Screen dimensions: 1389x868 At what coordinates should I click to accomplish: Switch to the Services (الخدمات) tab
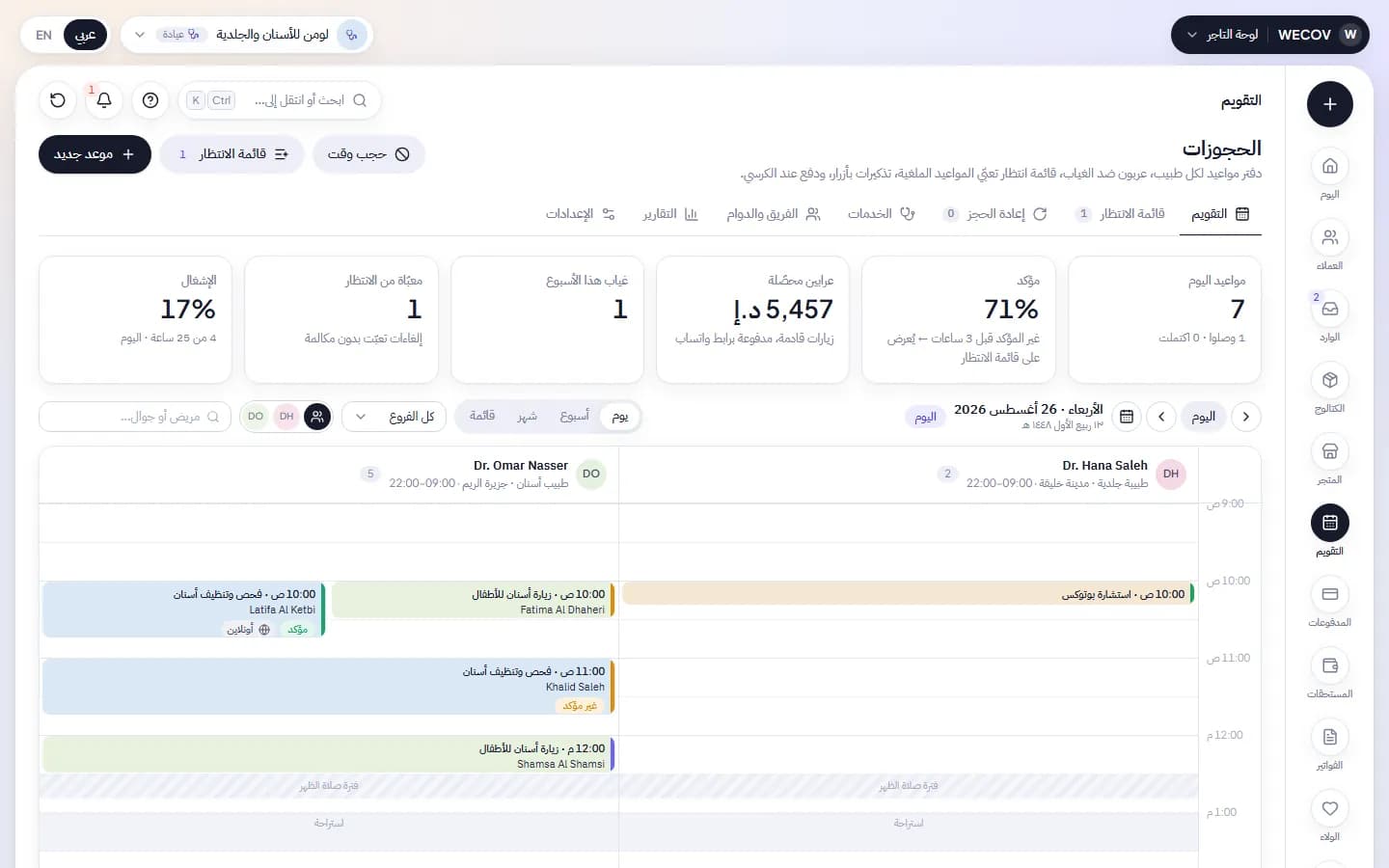click(x=882, y=214)
